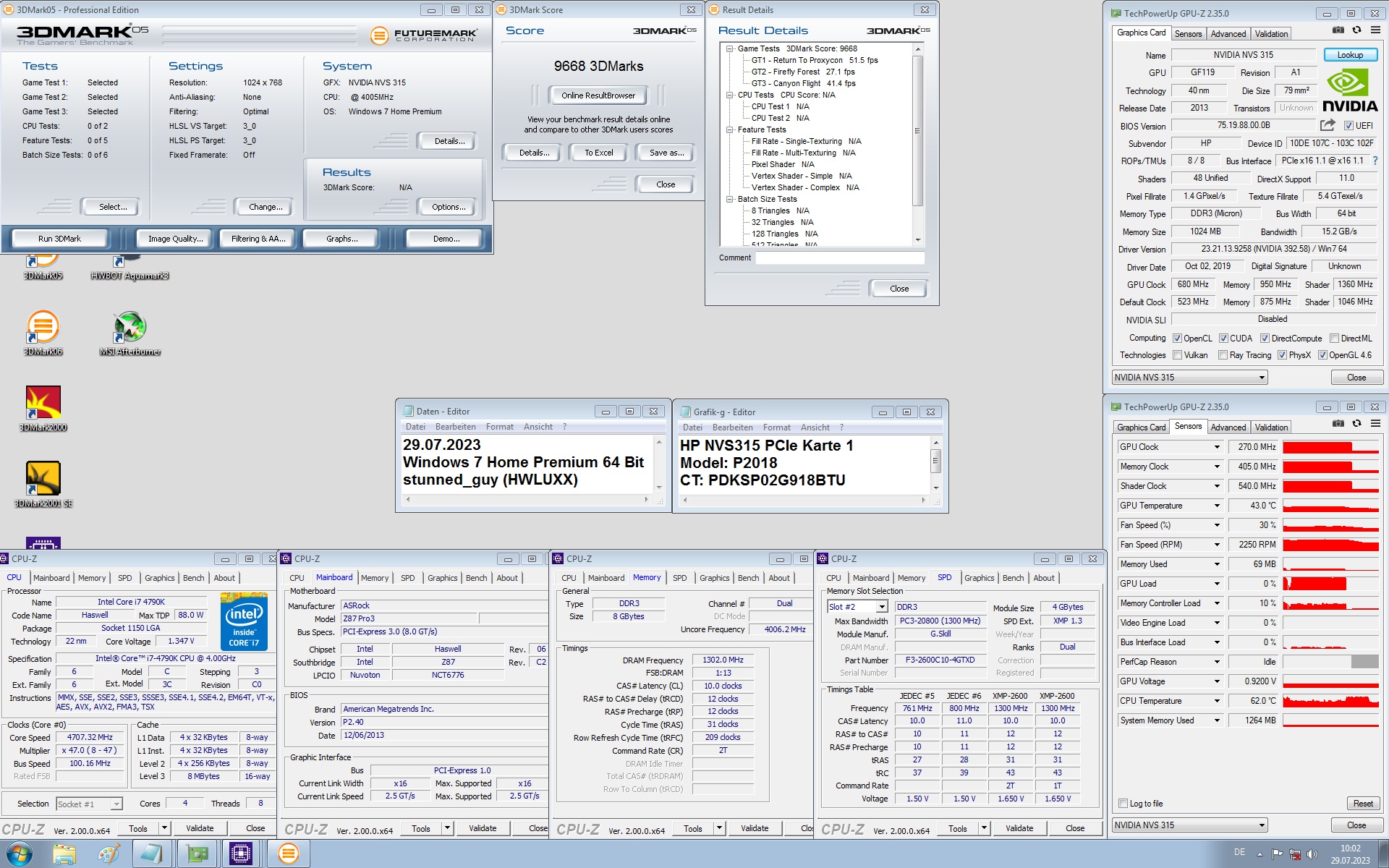The height and width of the screenshot is (868, 1389).
Task: Click GPU Load sensor graph
Action: (x=1330, y=584)
